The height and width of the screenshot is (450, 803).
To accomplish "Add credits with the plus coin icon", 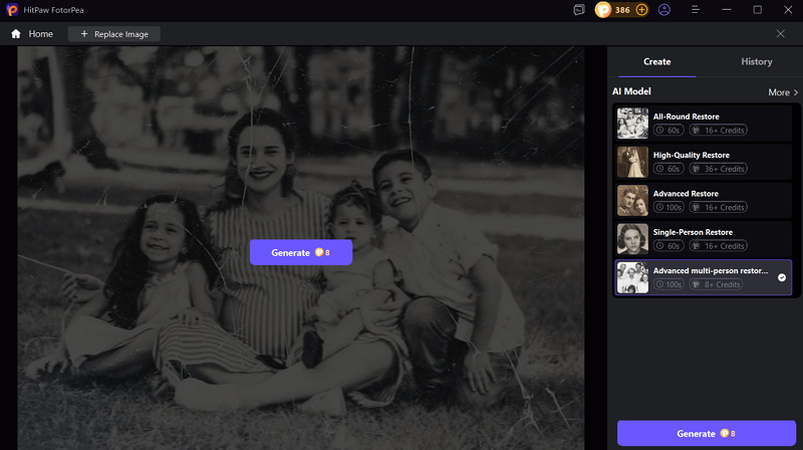I will (641, 10).
